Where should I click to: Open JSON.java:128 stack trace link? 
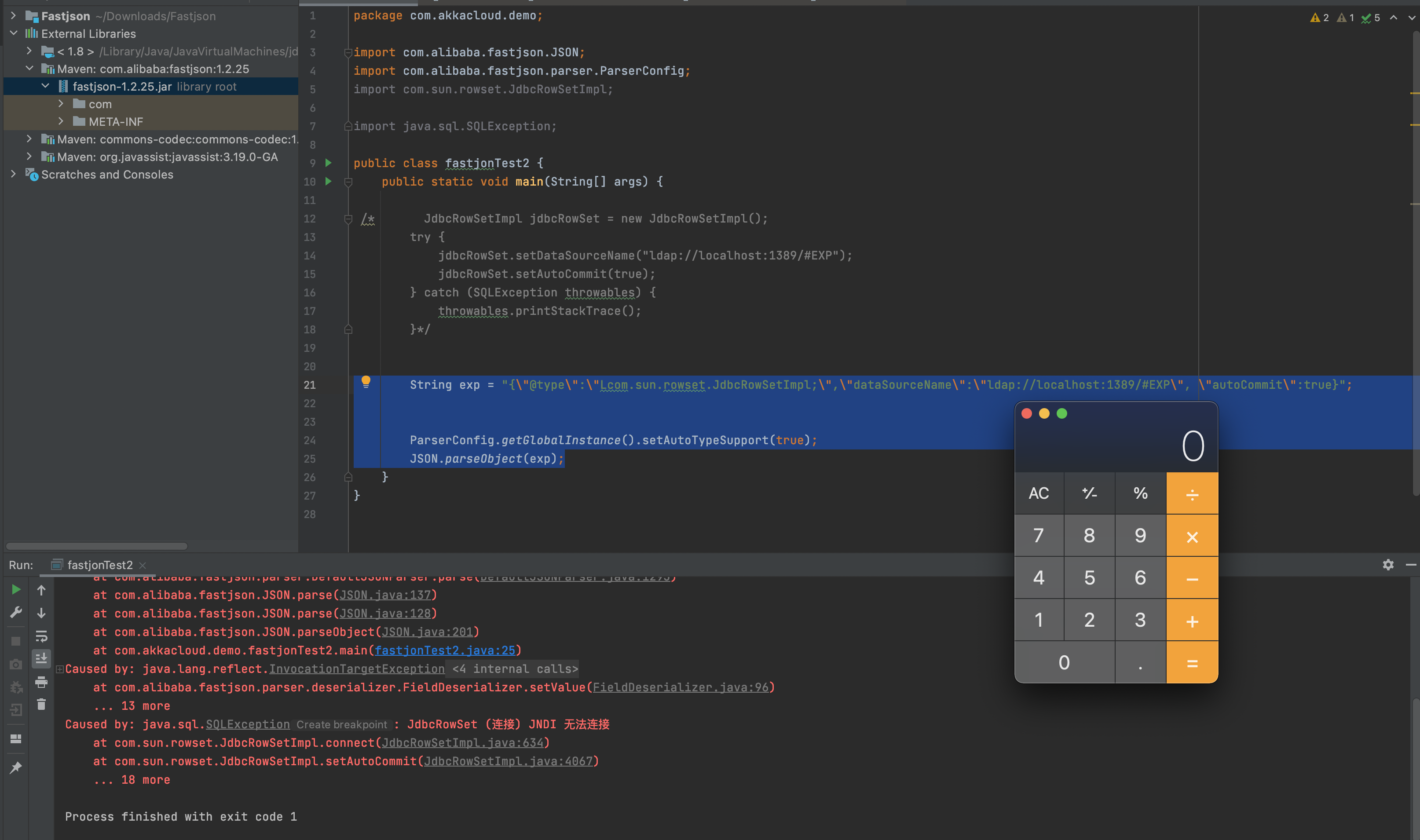(385, 614)
